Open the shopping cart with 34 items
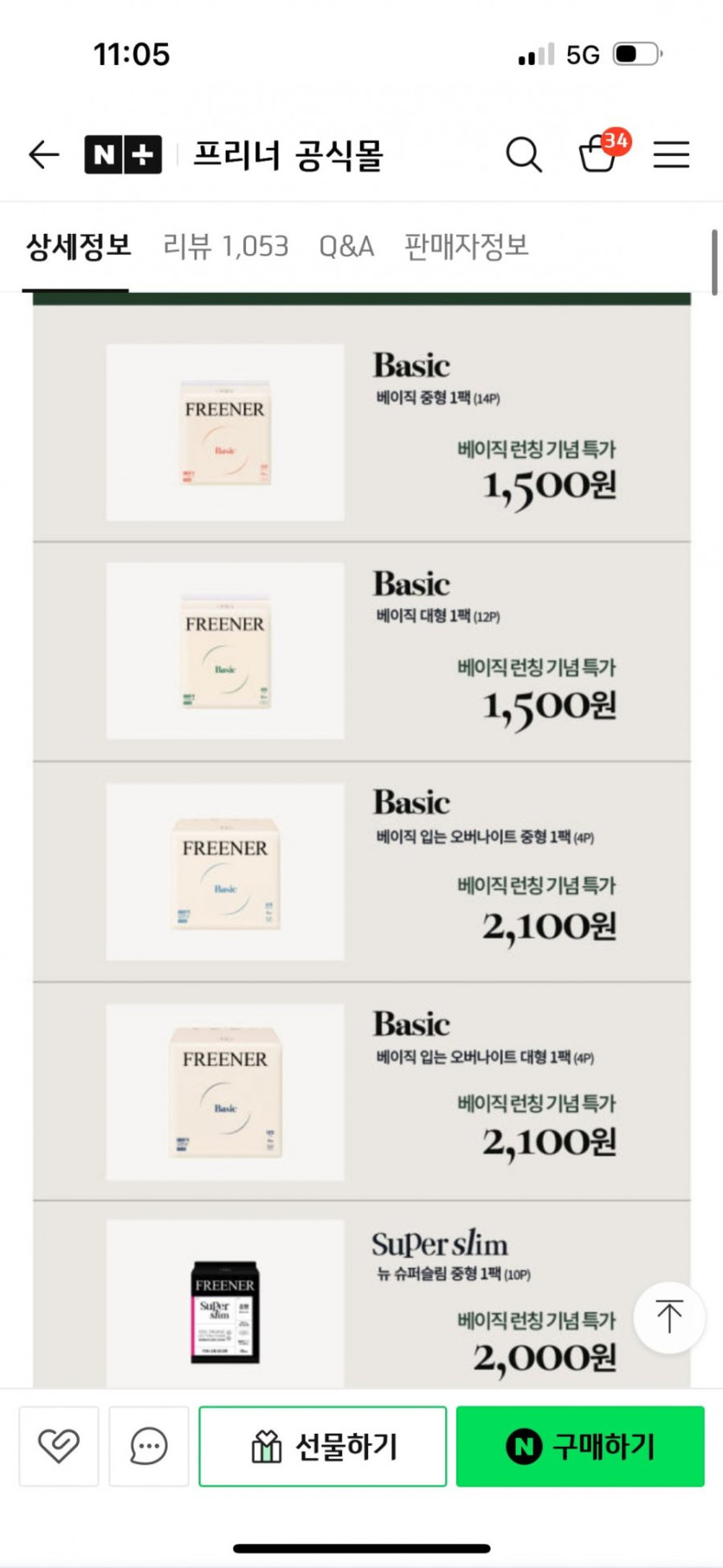 pyautogui.click(x=598, y=154)
